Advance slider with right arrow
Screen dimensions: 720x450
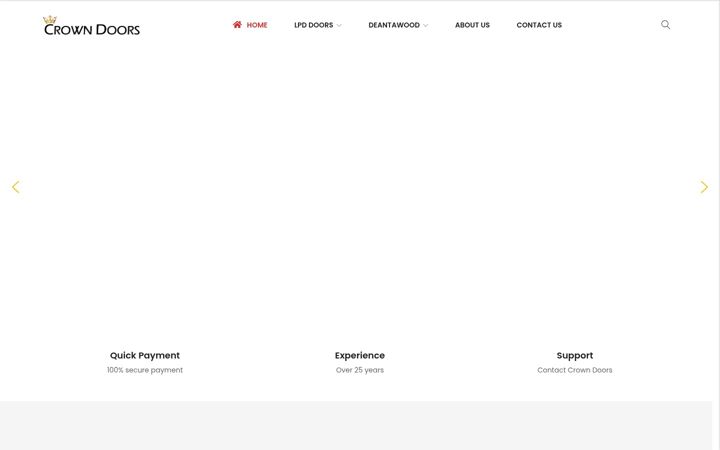(x=704, y=187)
